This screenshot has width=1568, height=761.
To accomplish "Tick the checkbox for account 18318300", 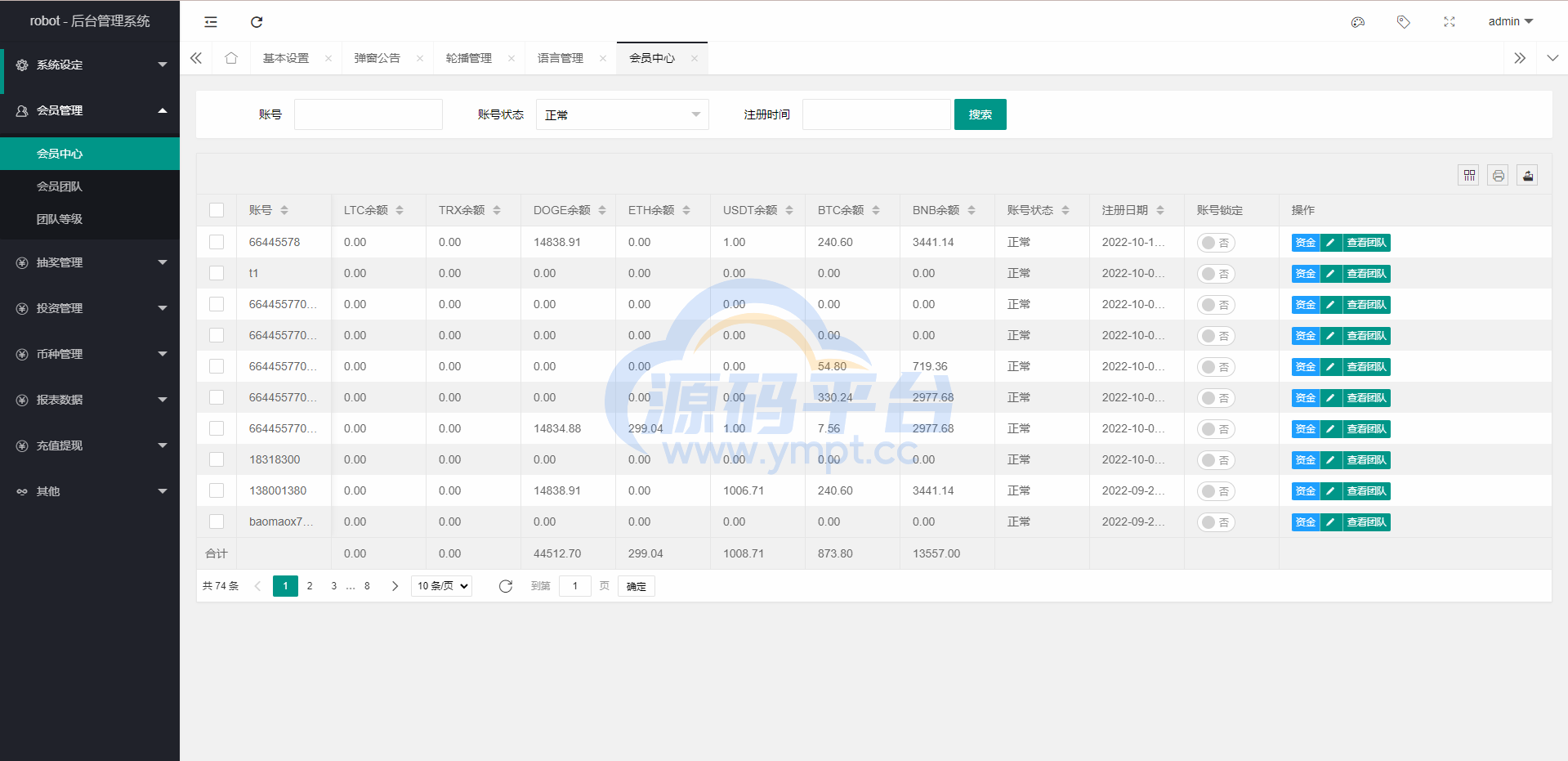I will [217, 459].
